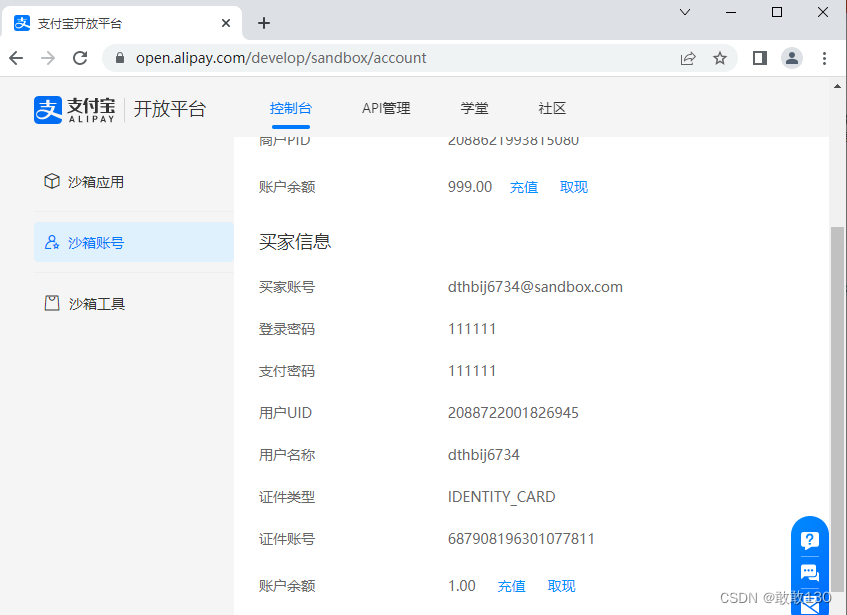Viewport: 847px width, 615px height.
Task: Toggle browser side panel
Action: click(760, 58)
